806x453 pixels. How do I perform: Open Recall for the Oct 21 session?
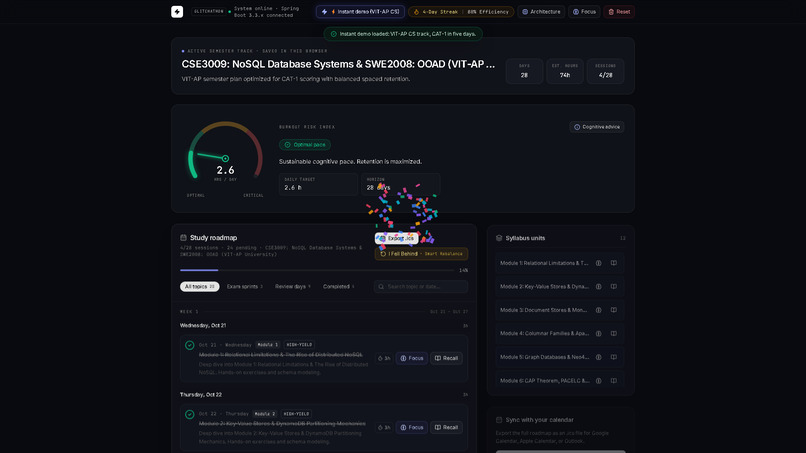446,358
